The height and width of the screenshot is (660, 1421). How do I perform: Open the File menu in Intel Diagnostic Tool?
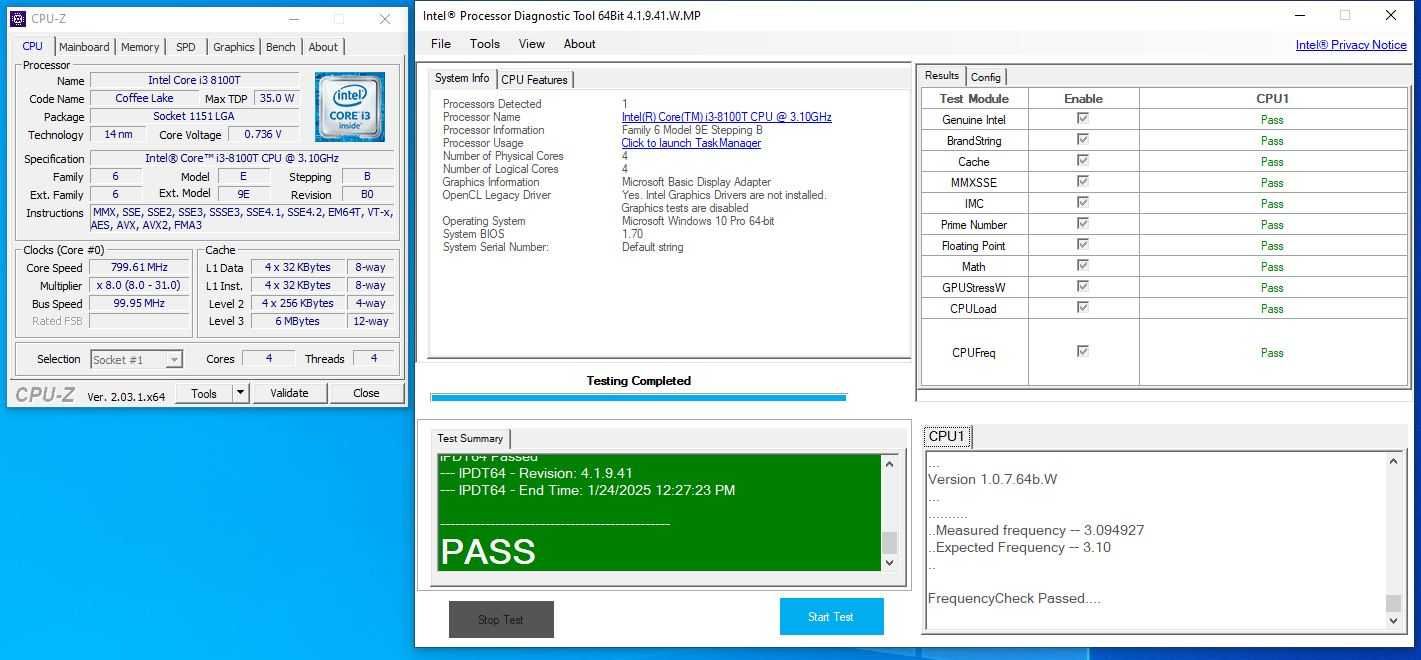441,44
